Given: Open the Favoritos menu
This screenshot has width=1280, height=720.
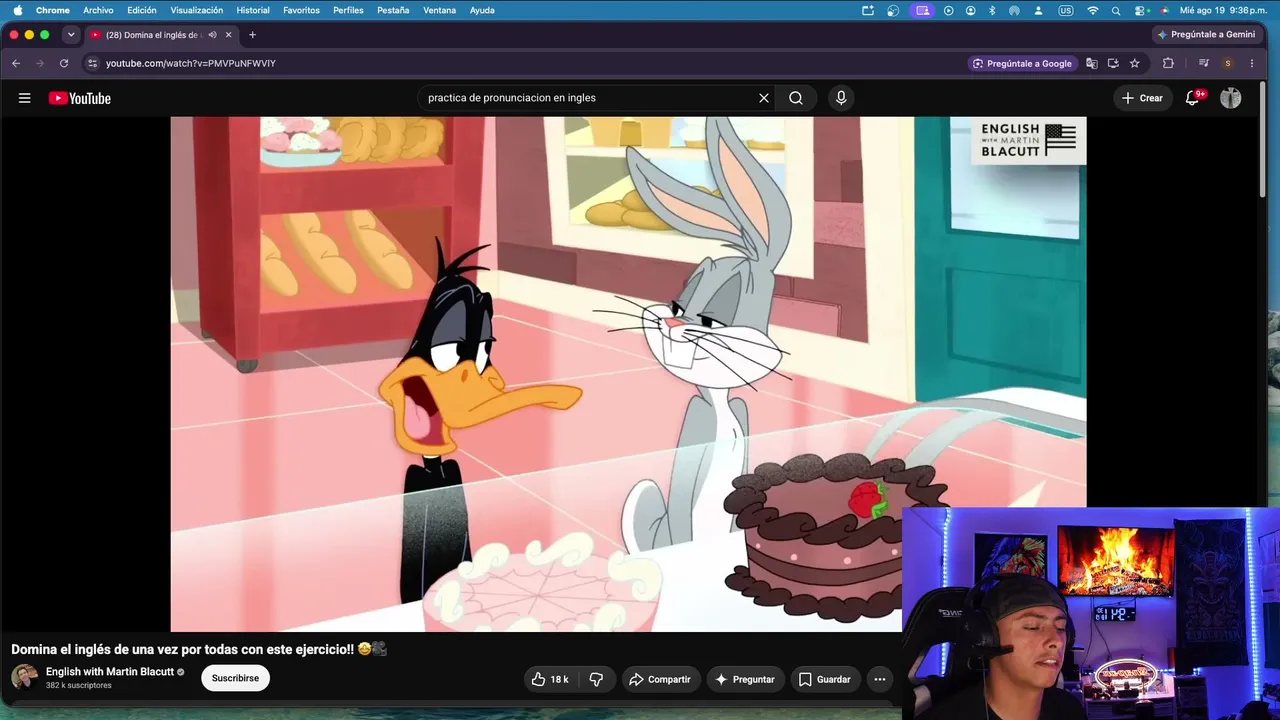Looking at the screenshot, I should (301, 10).
